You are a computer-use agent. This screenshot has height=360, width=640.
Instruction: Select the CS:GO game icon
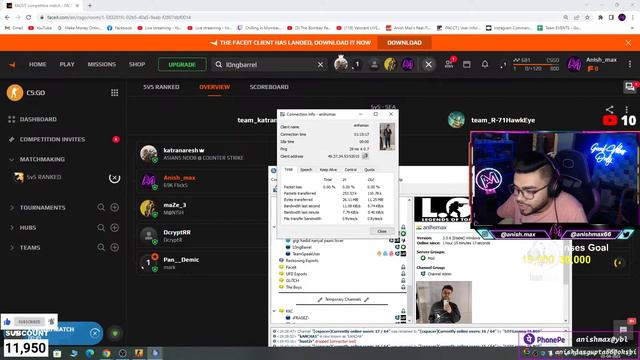coord(15,93)
